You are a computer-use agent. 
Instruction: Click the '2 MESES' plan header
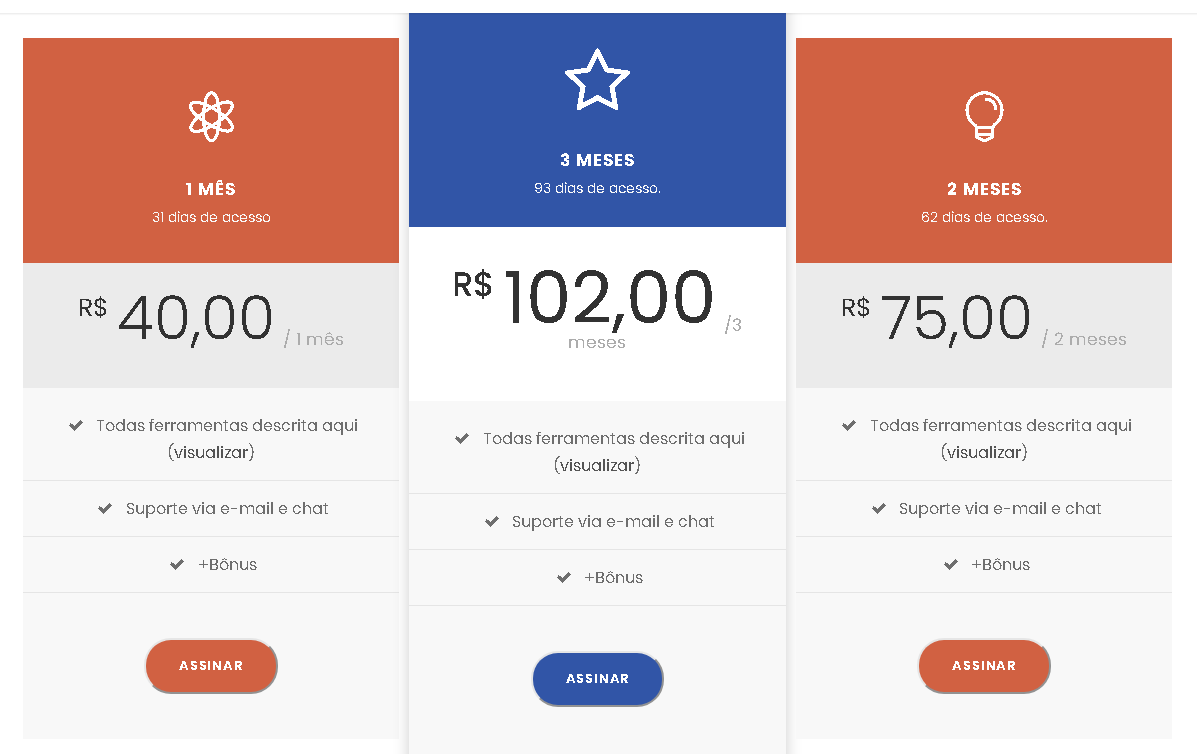tap(984, 188)
